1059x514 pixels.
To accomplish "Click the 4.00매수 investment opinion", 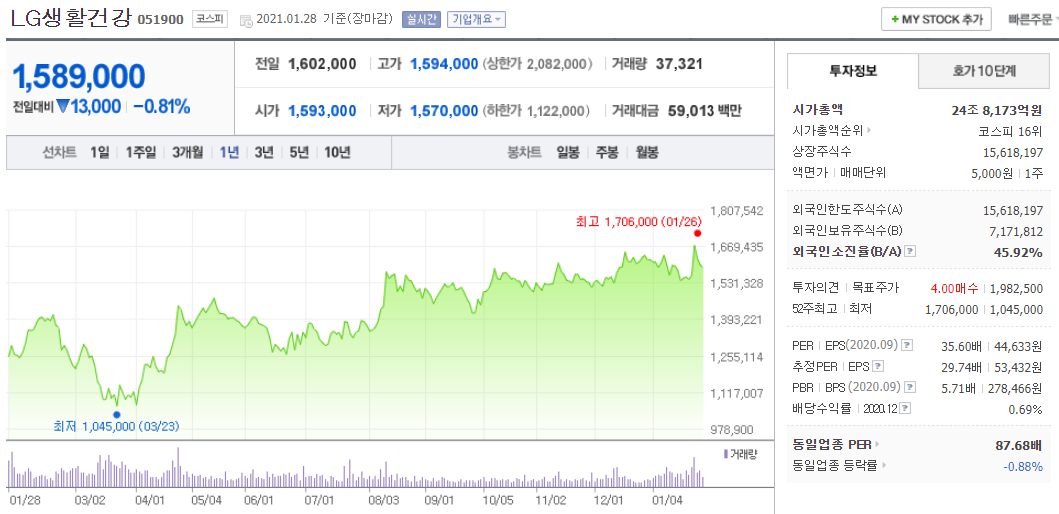I will coord(954,288).
